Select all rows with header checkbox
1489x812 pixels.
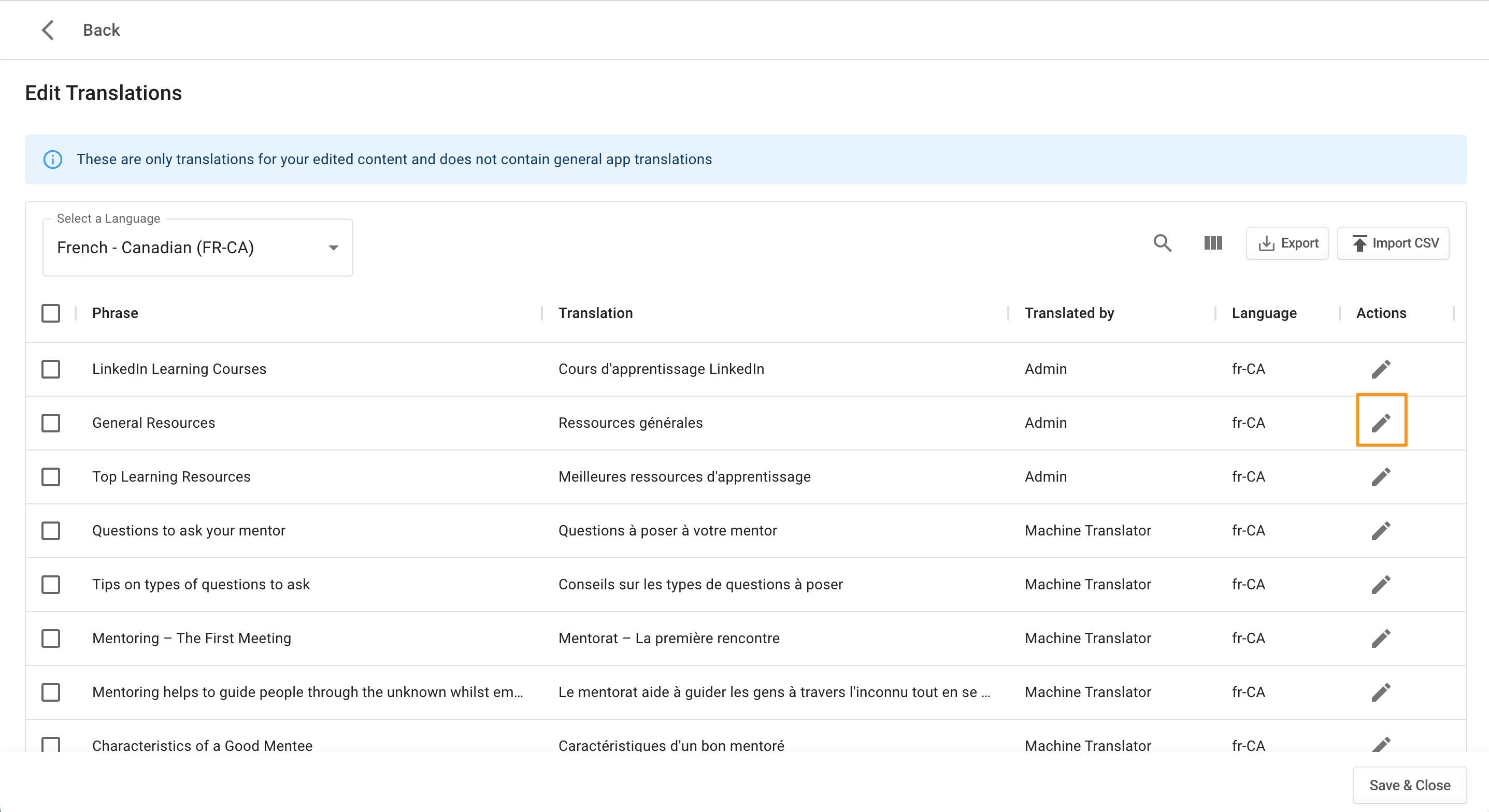point(51,313)
